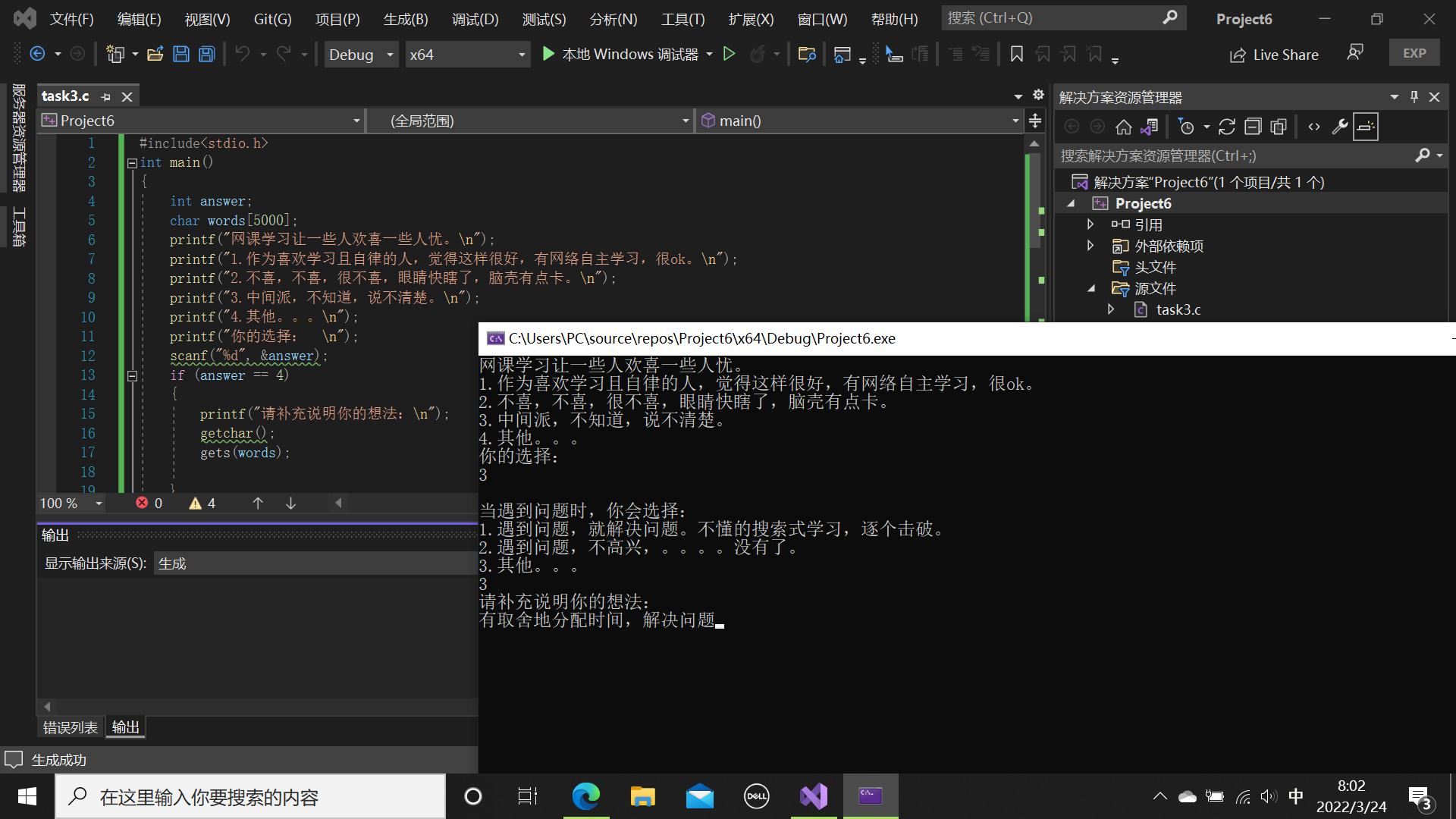Click the Open File folder icon
1456x819 pixels.
(x=155, y=54)
